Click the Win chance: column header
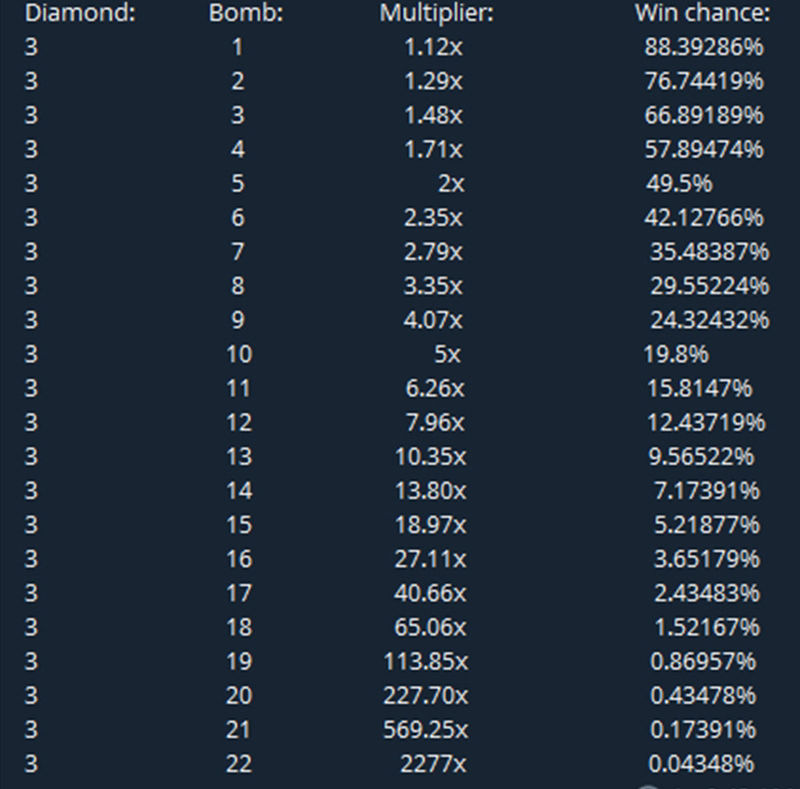 tap(703, 13)
